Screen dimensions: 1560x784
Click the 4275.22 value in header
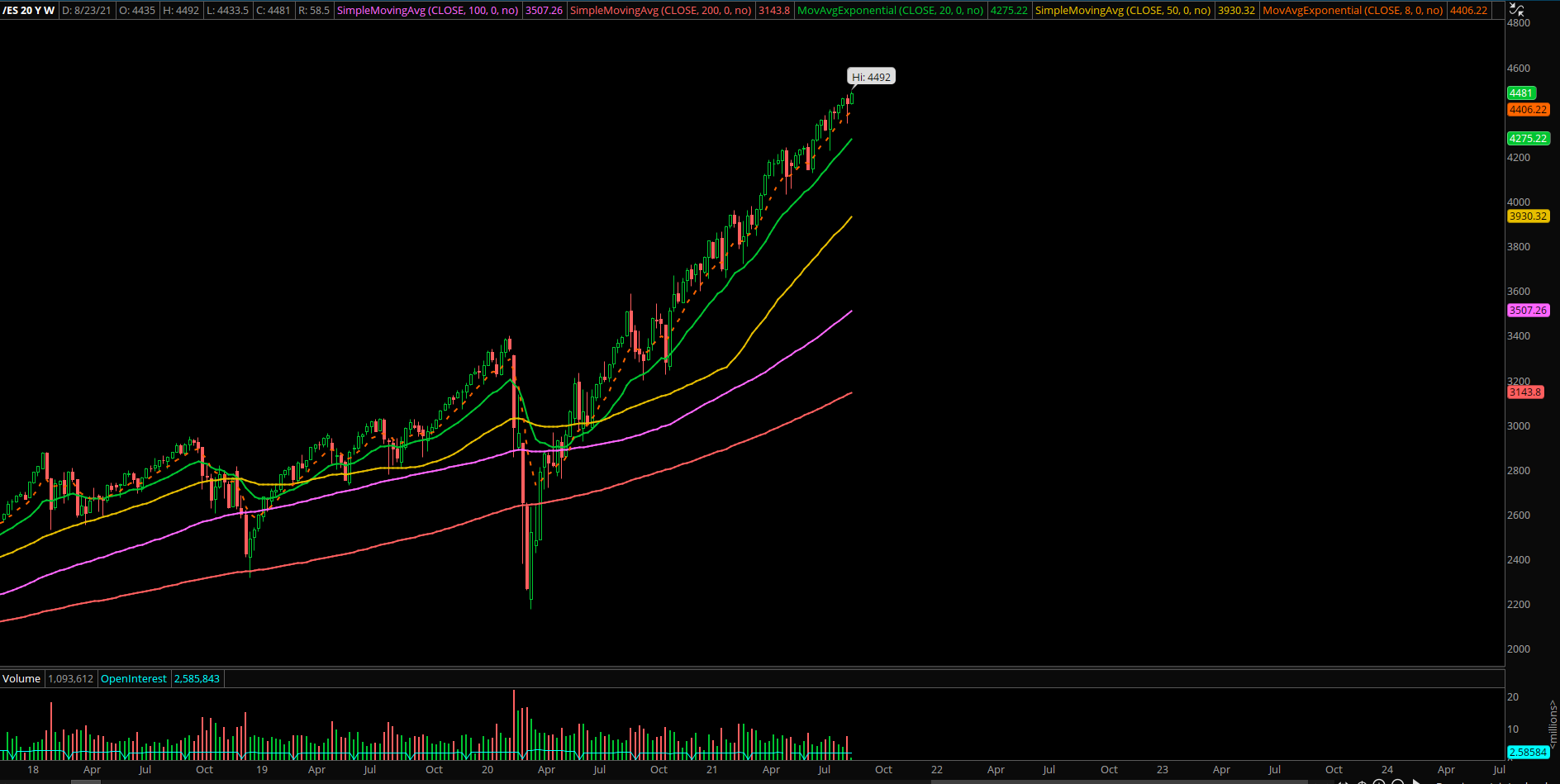point(1009,11)
